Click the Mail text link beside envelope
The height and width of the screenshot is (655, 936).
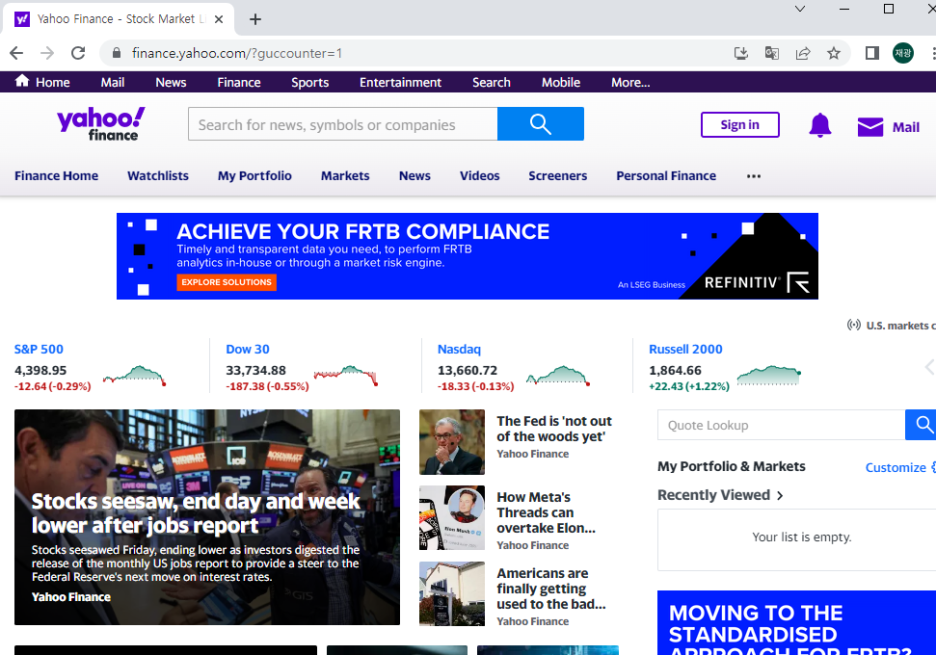coord(906,127)
